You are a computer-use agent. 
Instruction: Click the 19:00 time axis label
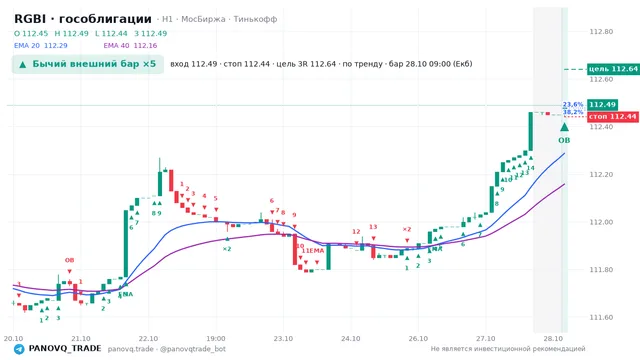pyautogui.click(x=216, y=338)
